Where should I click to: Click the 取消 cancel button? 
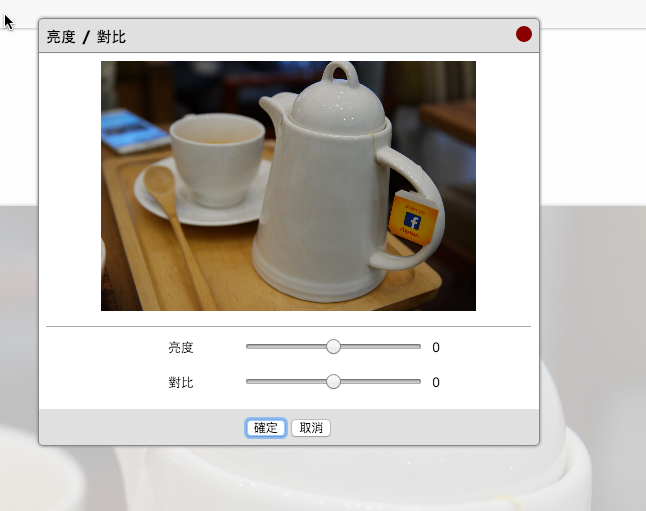coord(311,428)
